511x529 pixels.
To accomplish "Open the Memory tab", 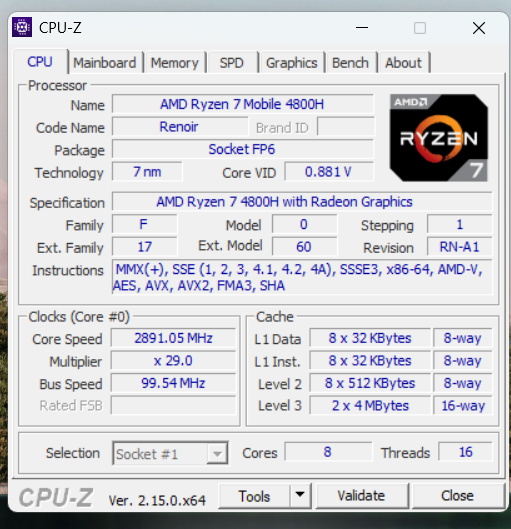I will click(174, 63).
